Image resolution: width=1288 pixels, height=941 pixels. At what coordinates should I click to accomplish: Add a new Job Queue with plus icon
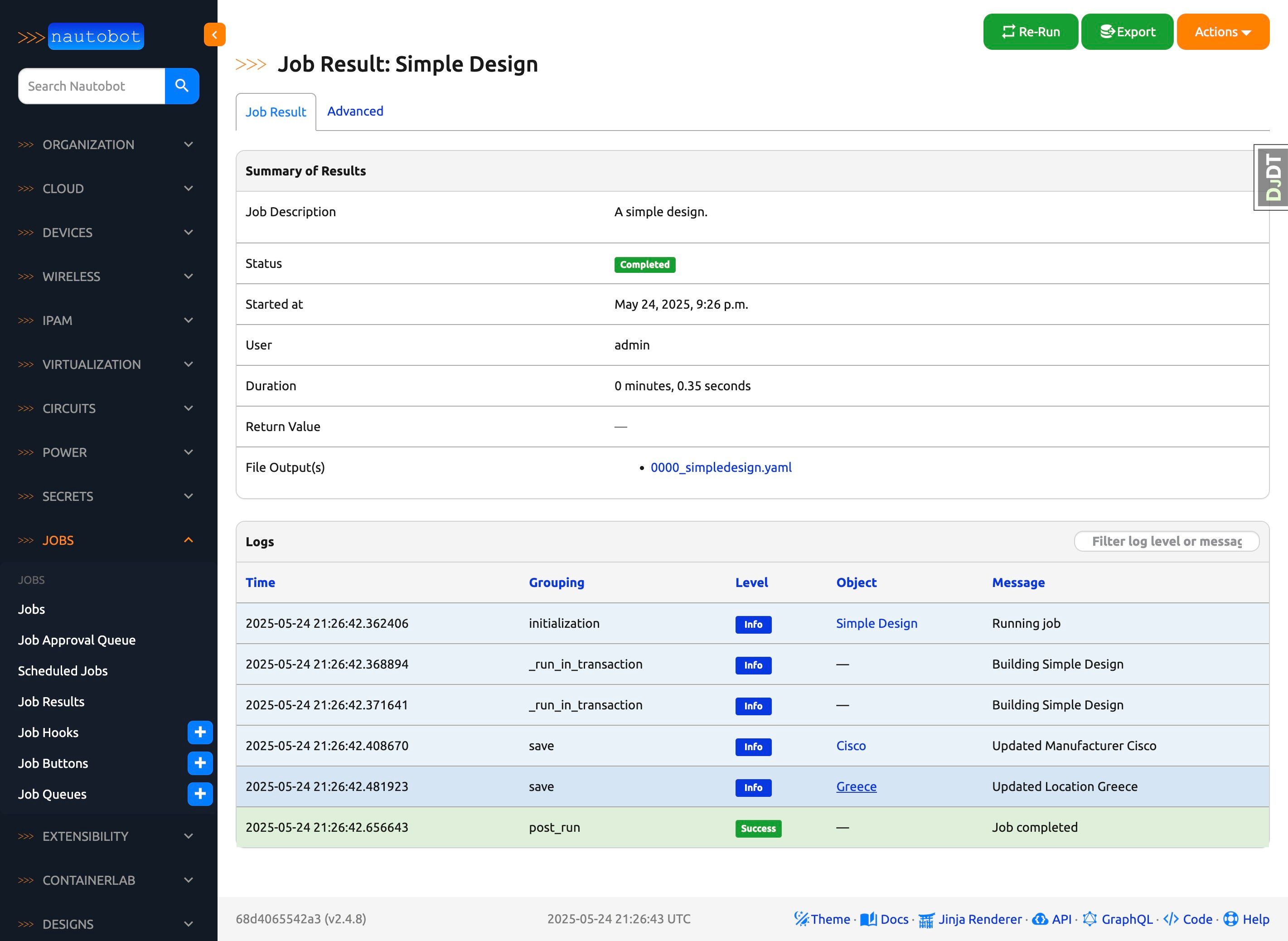tap(200, 794)
